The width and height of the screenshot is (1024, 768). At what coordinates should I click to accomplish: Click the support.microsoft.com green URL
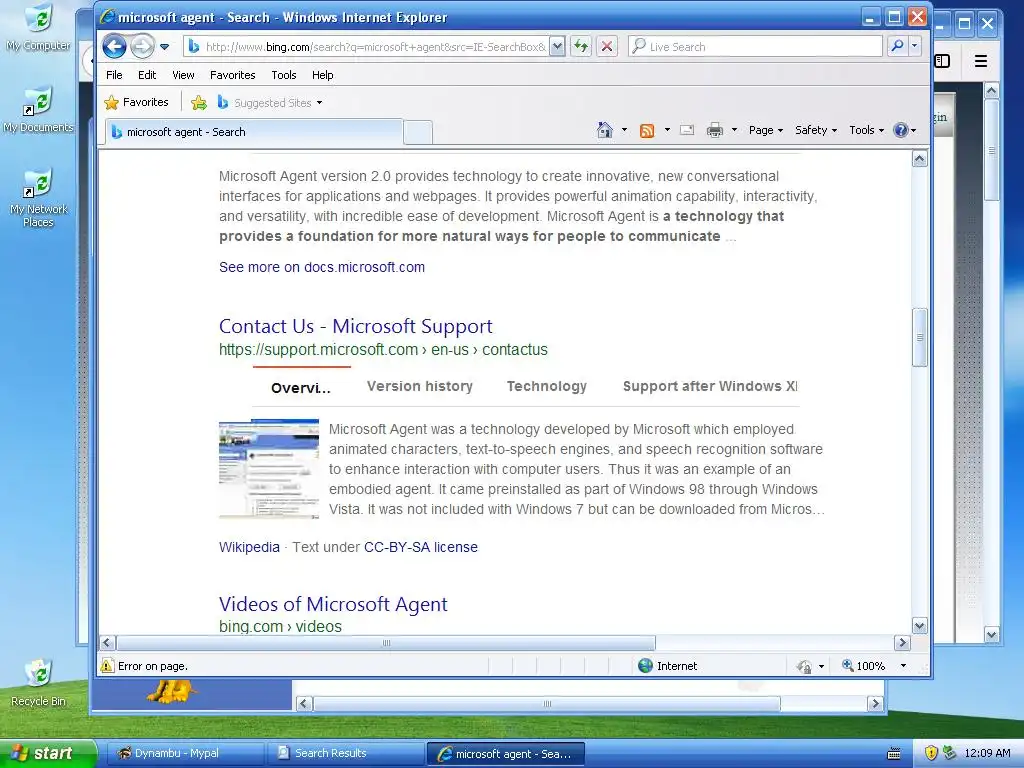(383, 349)
